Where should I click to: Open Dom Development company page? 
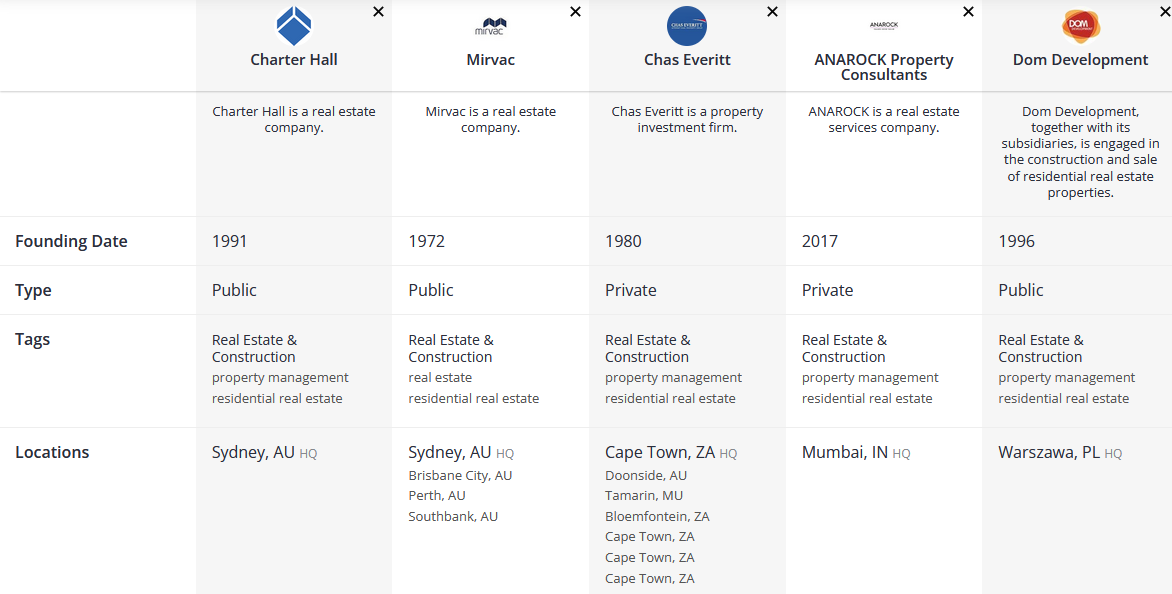[1080, 60]
